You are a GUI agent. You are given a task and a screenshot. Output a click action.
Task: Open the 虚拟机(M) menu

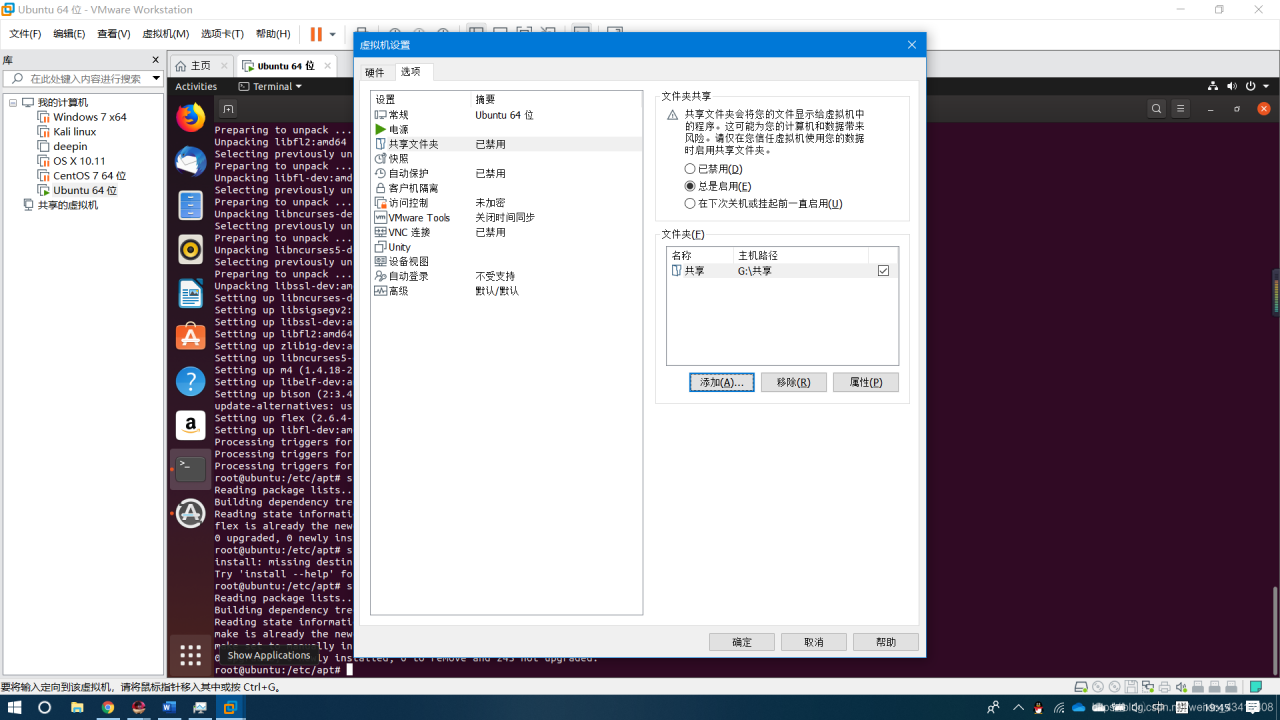165,34
